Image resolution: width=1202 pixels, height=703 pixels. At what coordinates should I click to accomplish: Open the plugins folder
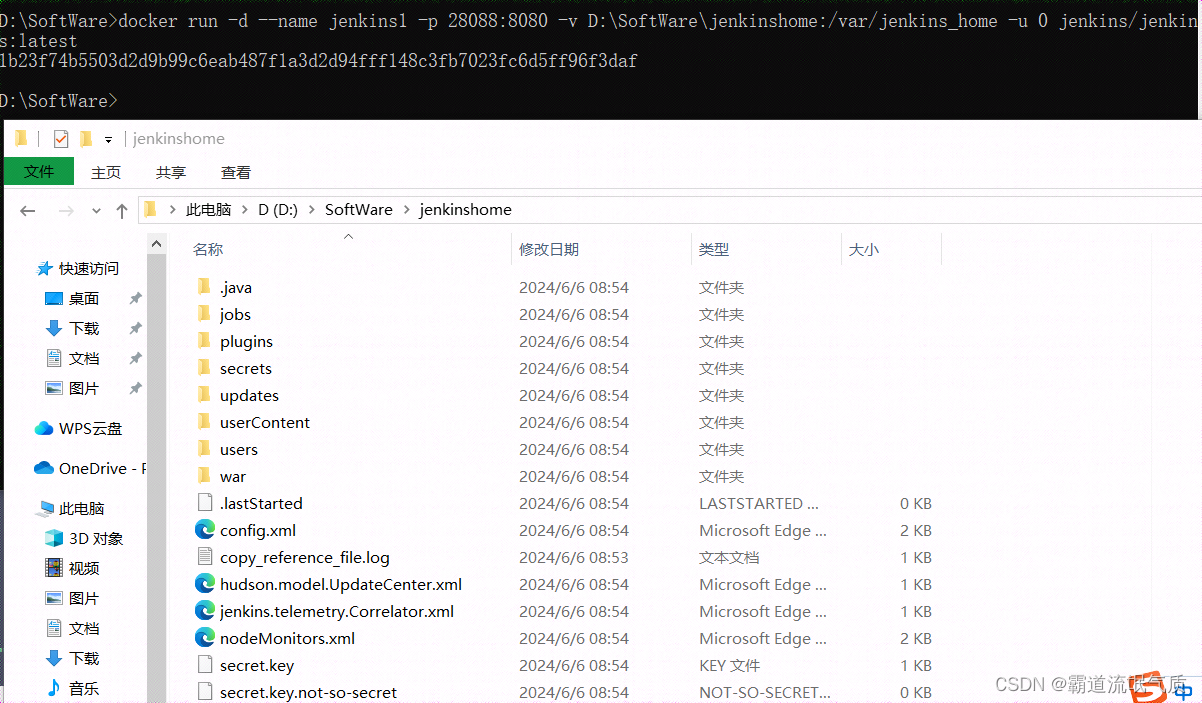click(245, 341)
